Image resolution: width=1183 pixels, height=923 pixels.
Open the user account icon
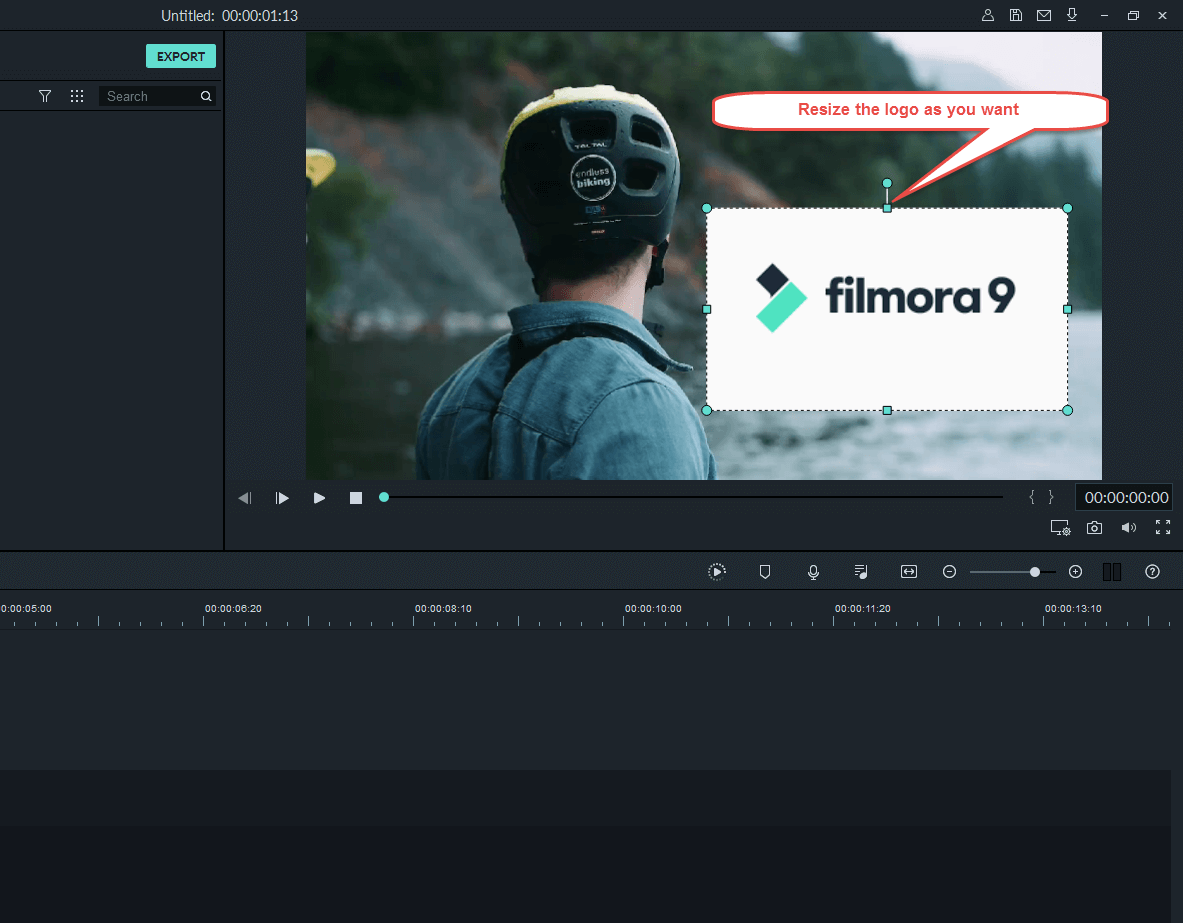click(x=988, y=15)
